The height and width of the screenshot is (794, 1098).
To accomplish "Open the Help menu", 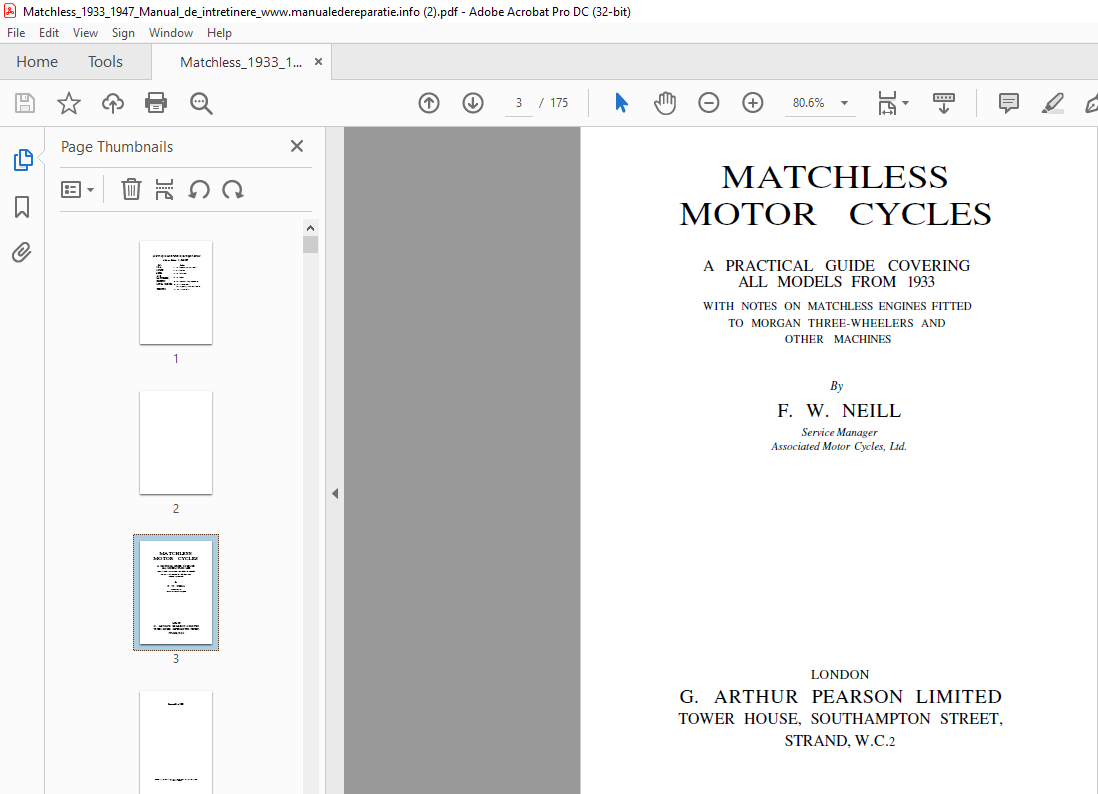I will (218, 33).
